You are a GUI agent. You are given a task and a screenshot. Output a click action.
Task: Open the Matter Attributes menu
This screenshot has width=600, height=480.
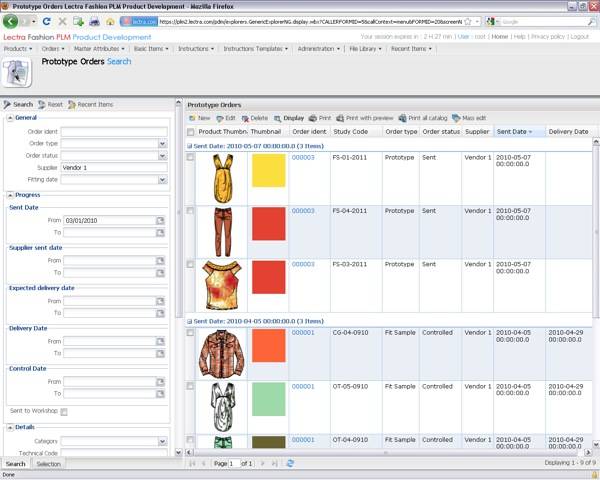[x=99, y=49]
